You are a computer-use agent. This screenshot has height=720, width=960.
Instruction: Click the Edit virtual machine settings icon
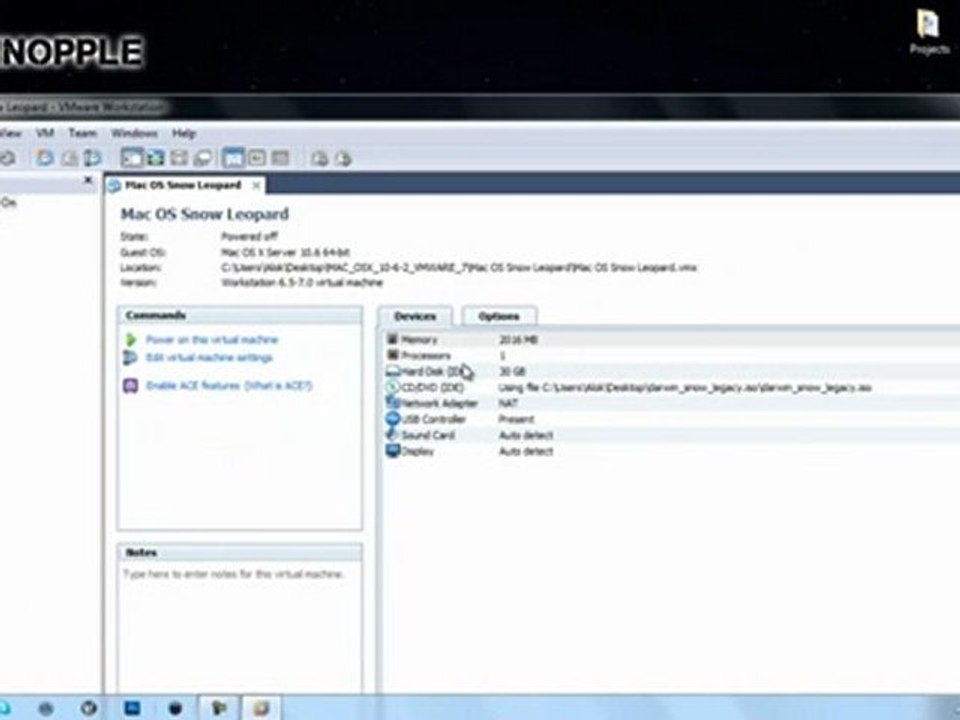point(130,358)
